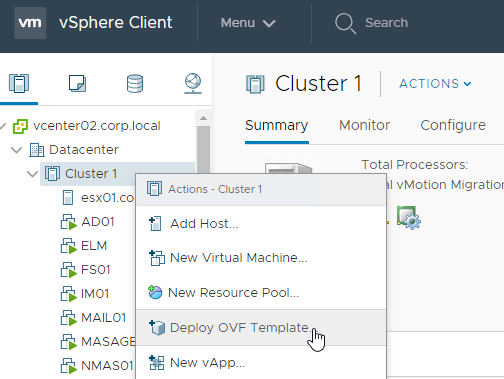This screenshot has width=504, height=379.
Task: Switch to the Configure tab
Action: 453,125
